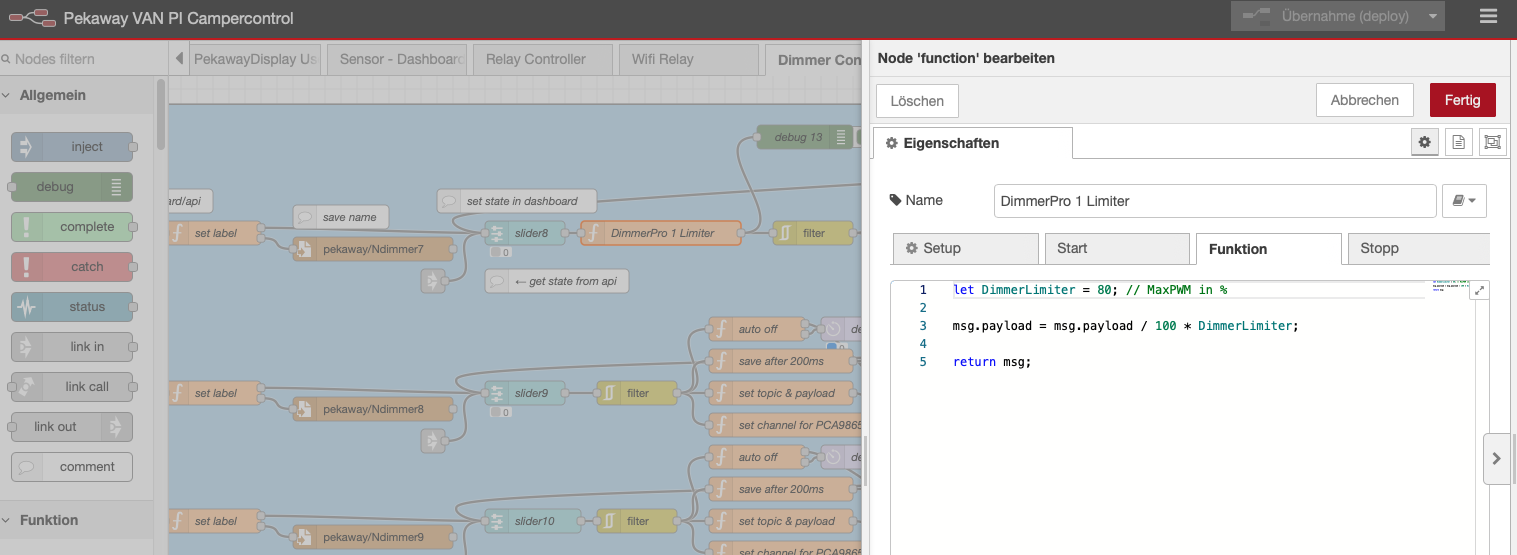Click into the Name input field
This screenshot has width=1517, height=555.
click(1214, 201)
